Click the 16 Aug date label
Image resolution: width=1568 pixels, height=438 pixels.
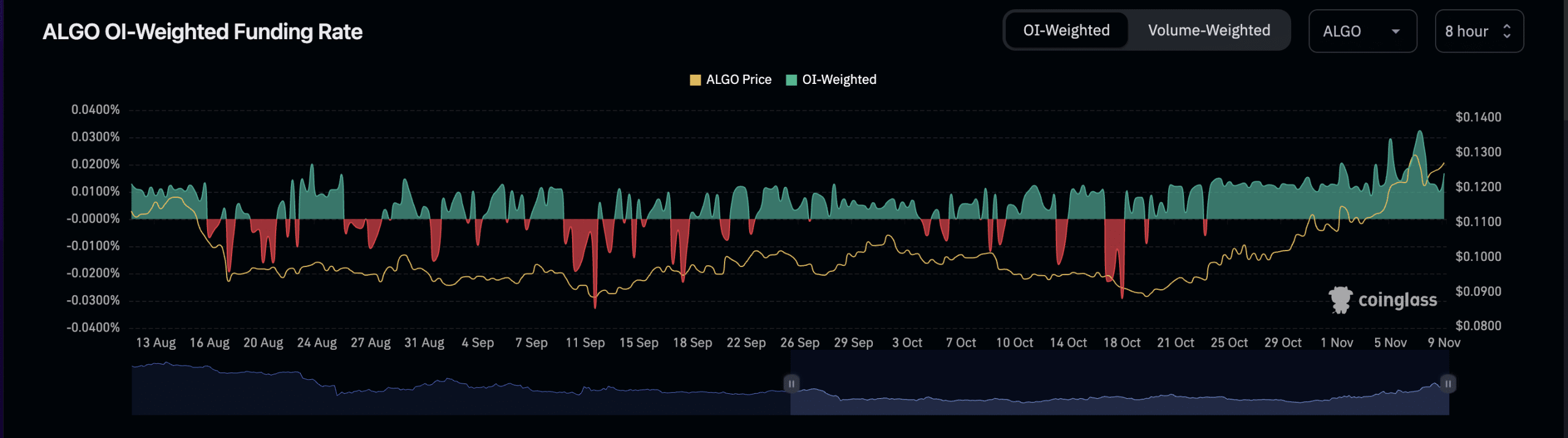click(209, 343)
